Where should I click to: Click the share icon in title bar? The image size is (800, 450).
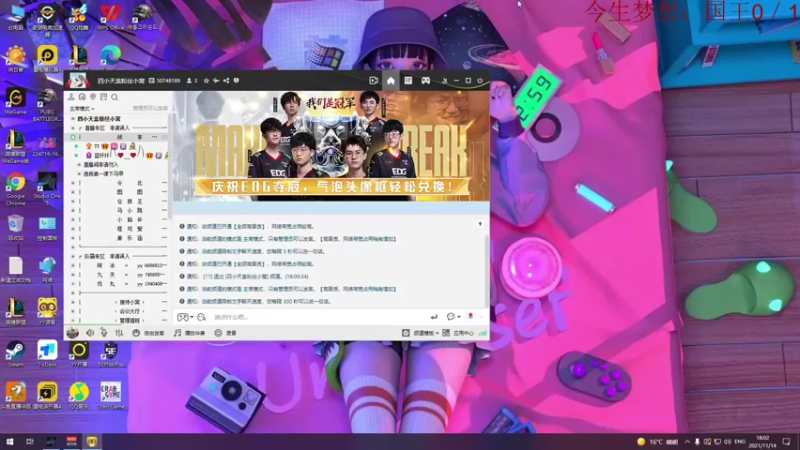click(226, 81)
